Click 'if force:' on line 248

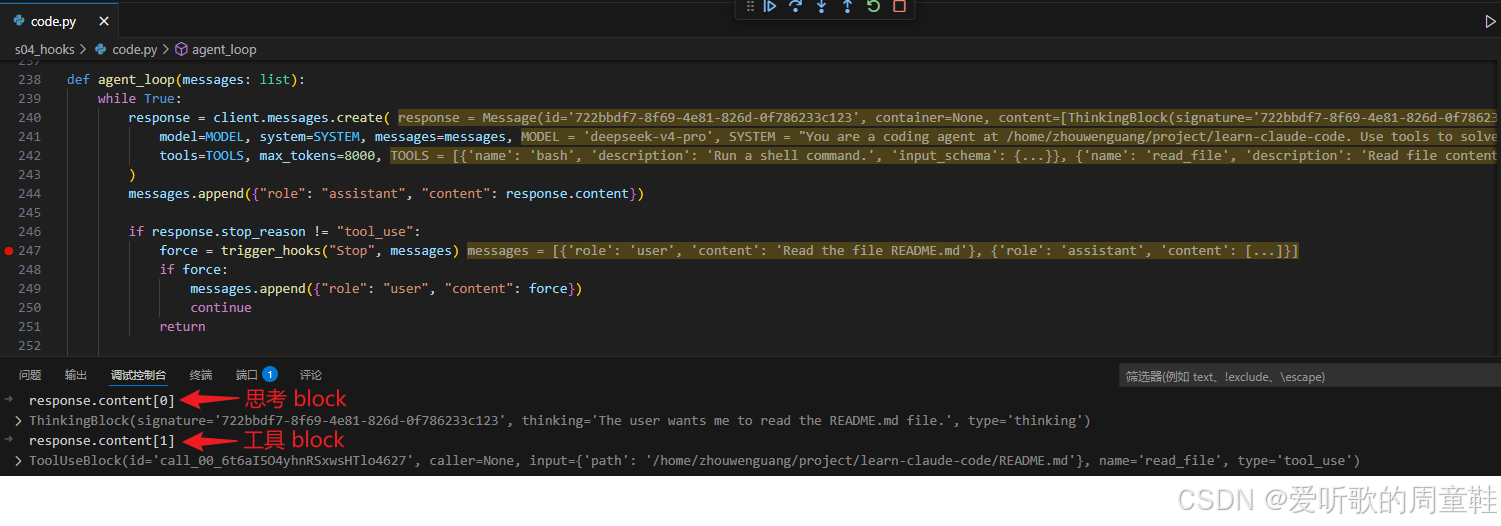coord(194,270)
